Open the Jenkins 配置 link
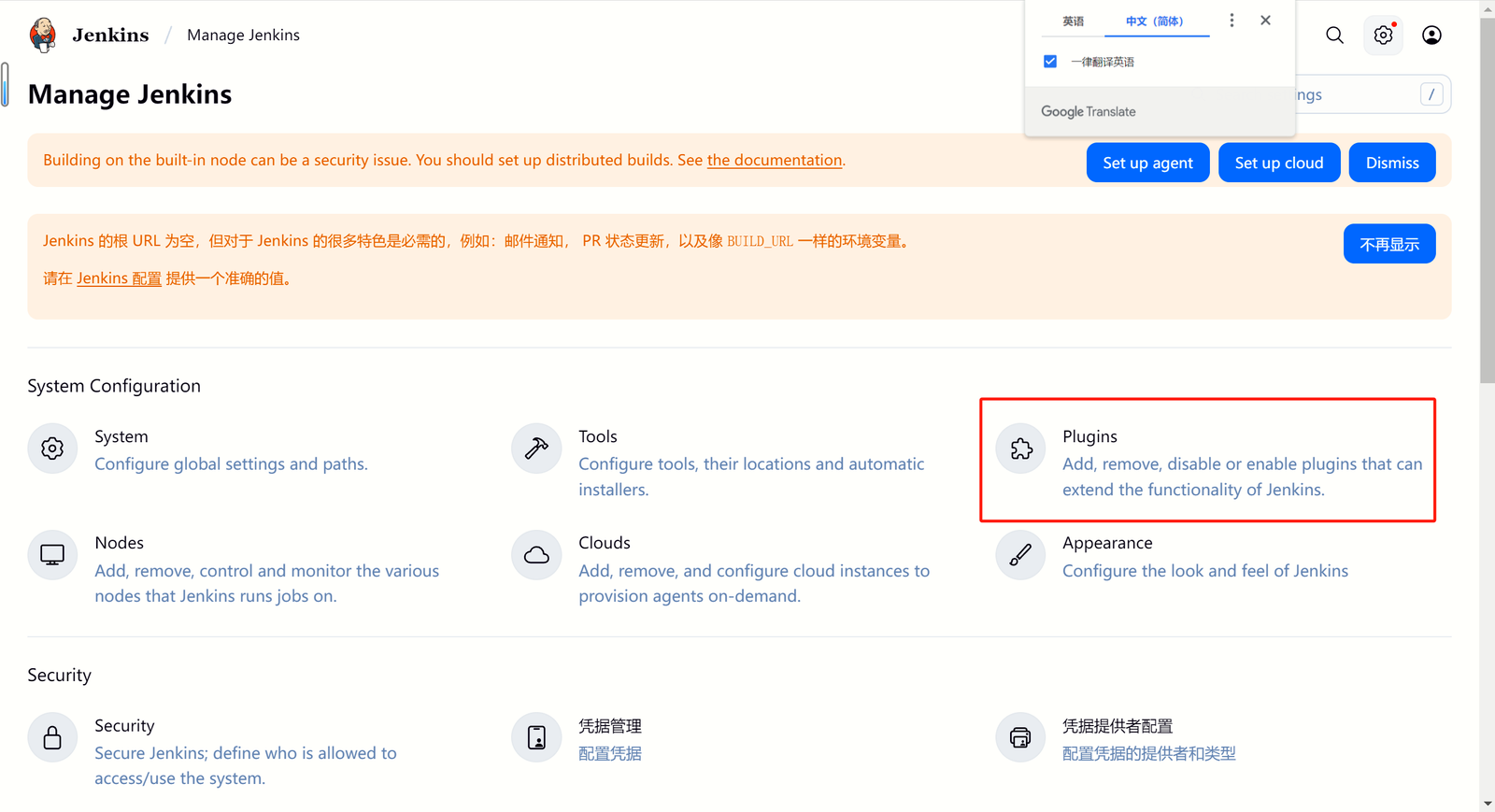 point(119,278)
